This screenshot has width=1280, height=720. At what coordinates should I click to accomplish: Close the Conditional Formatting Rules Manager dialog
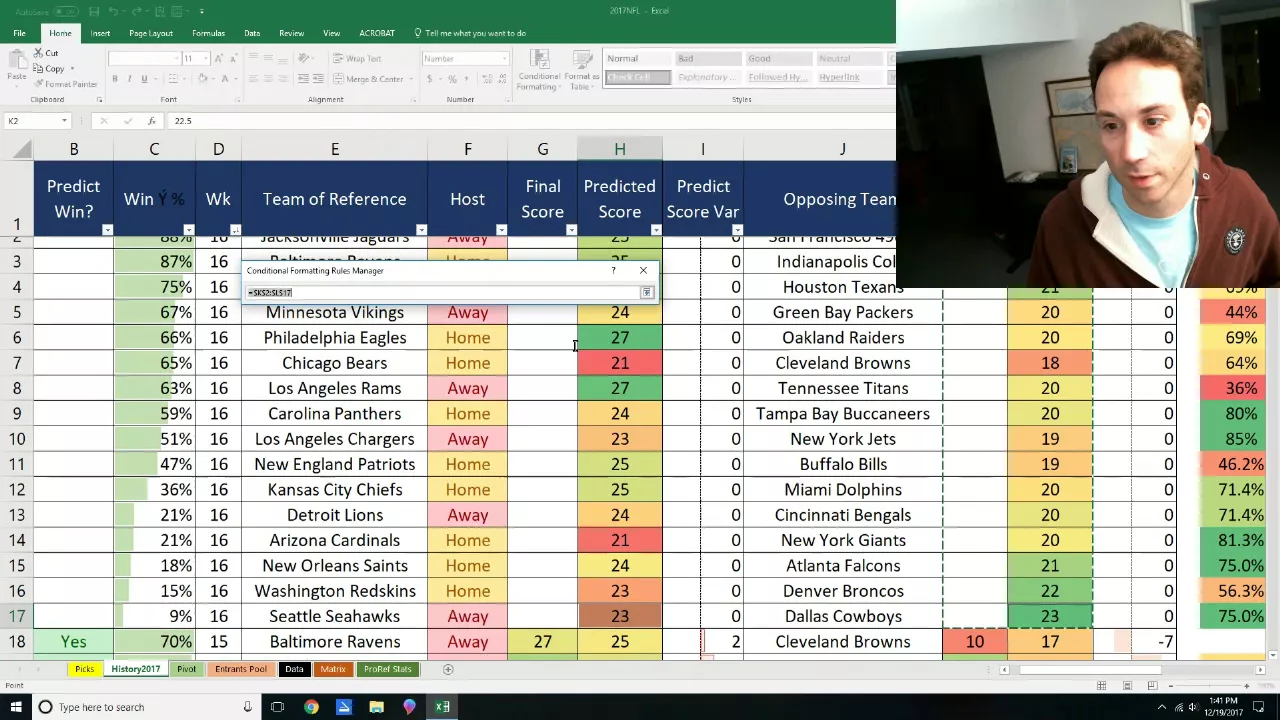point(643,270)
